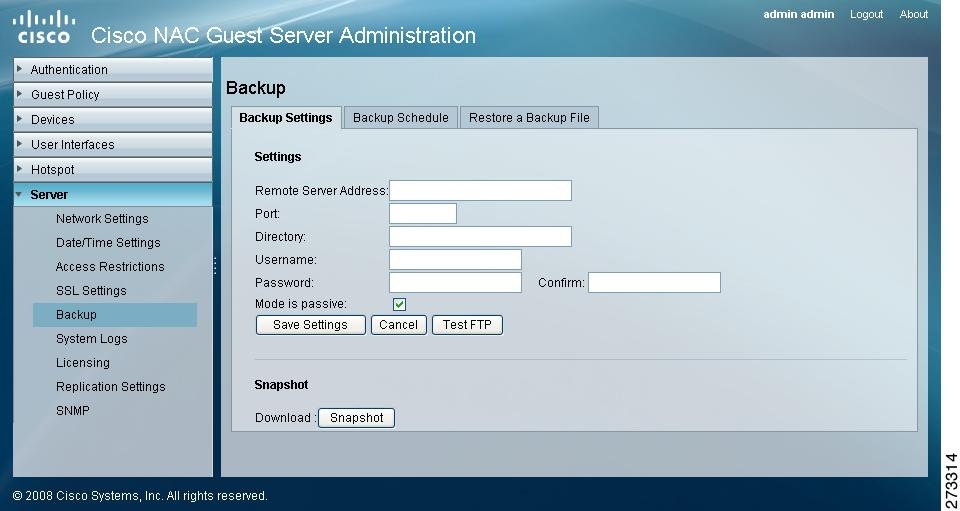Click the Cancel button
Viewport: 960px width, 511px height.
pos(398,325)
